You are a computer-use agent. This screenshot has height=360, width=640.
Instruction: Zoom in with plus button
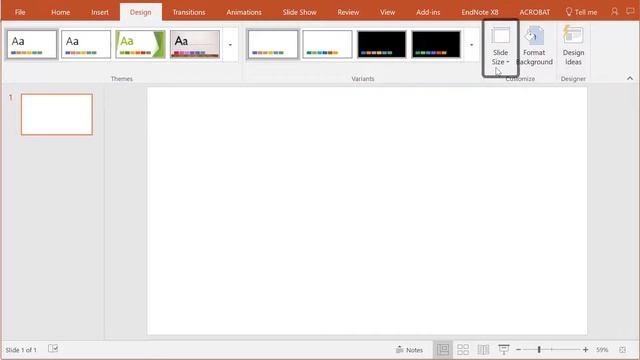[x=585, y=350]
